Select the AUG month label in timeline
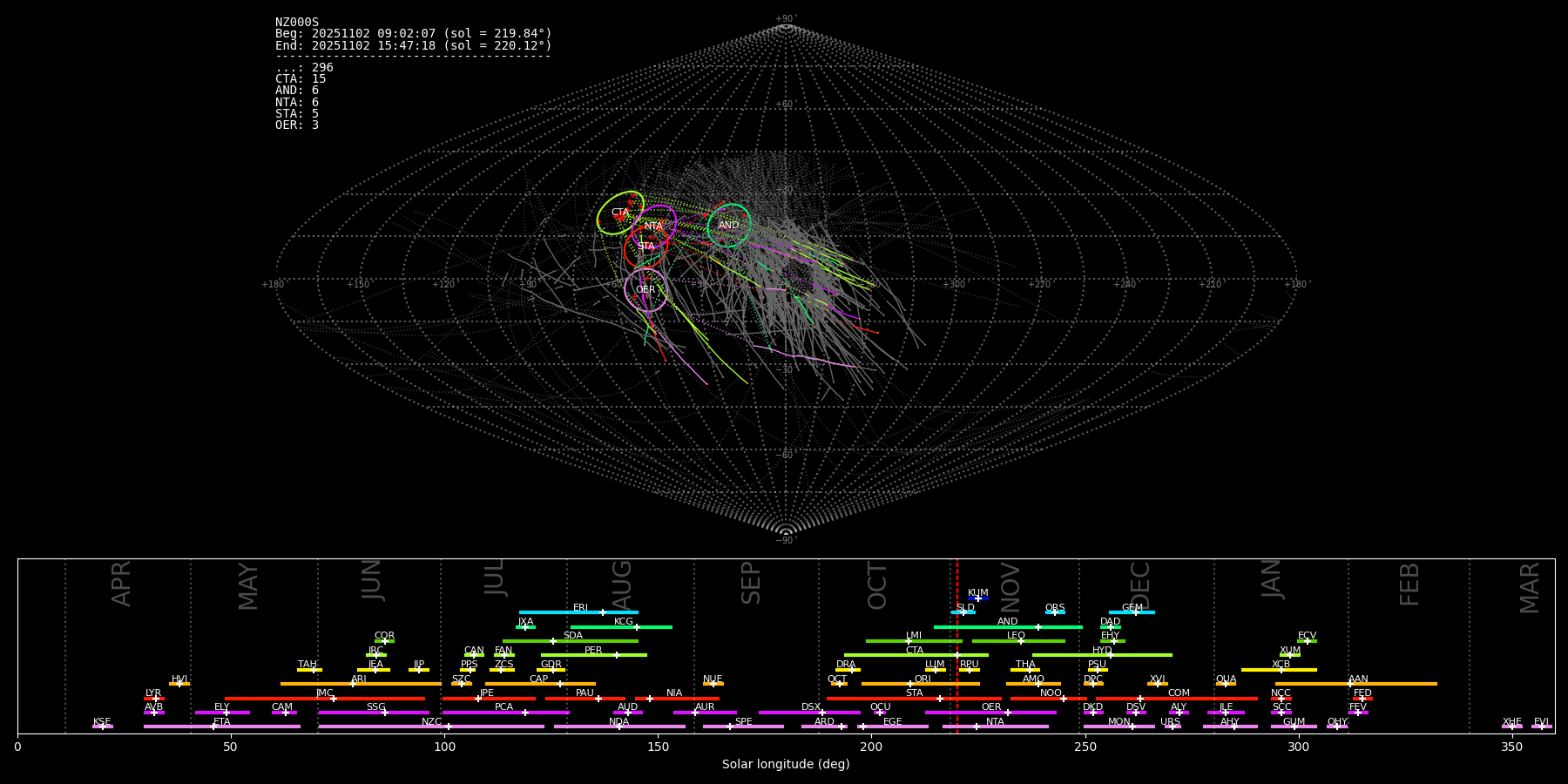Image resolution: width=1568 pixels, height=784 pixels. coord(622,585)
